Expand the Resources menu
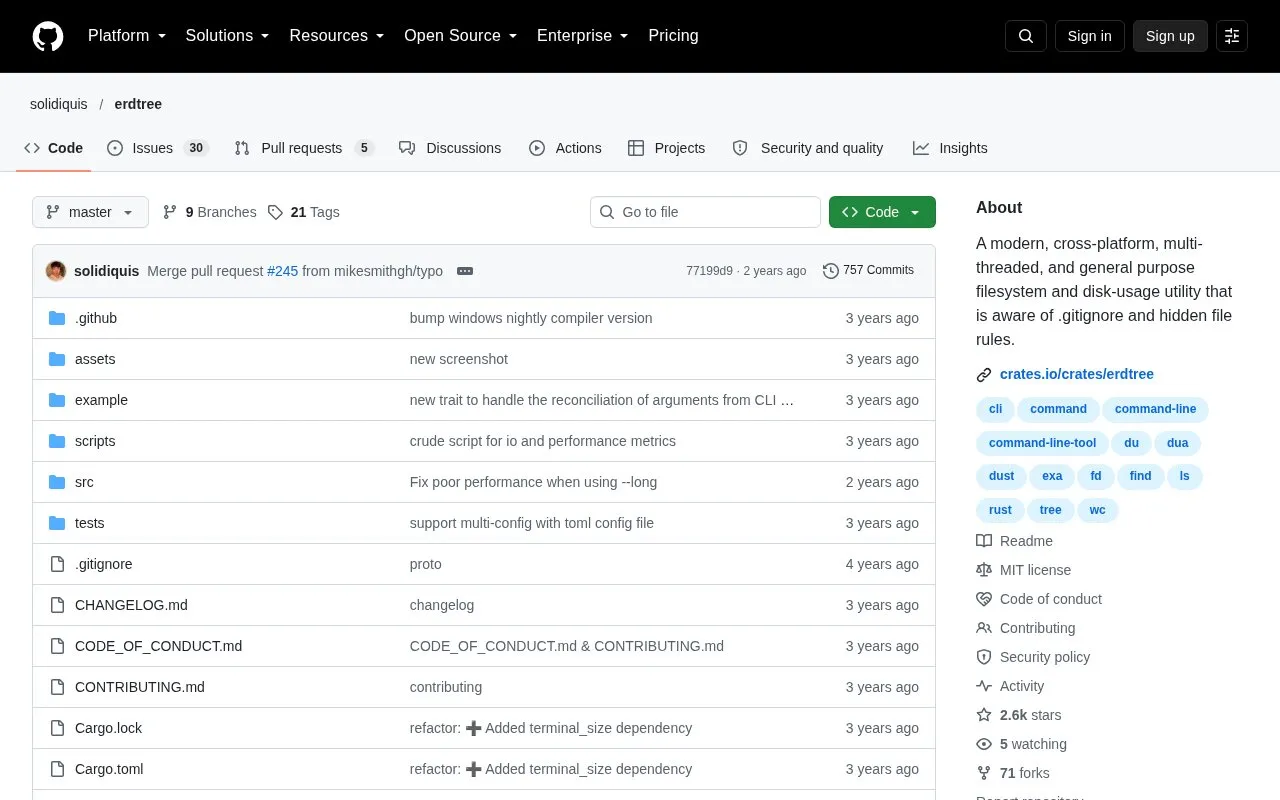 coord(337,36)
